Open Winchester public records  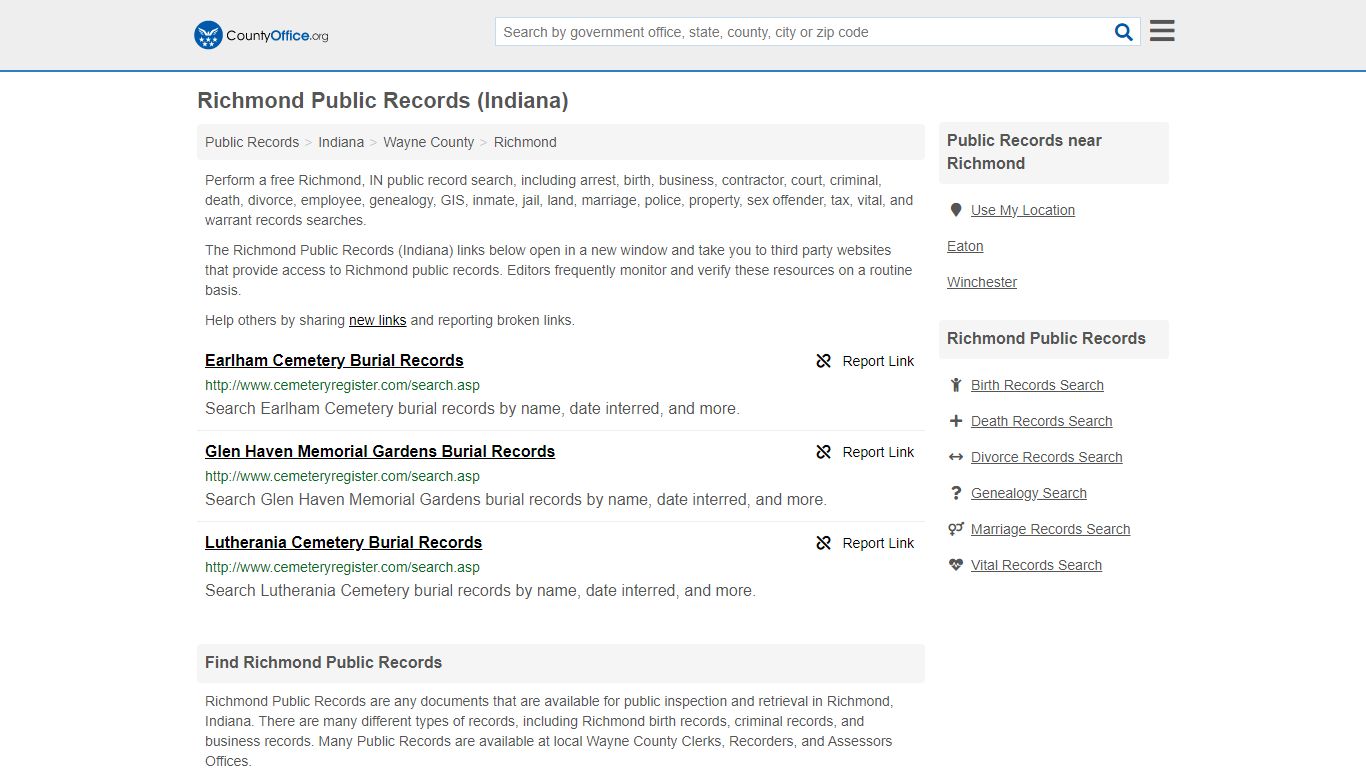[x=982, y=282]
